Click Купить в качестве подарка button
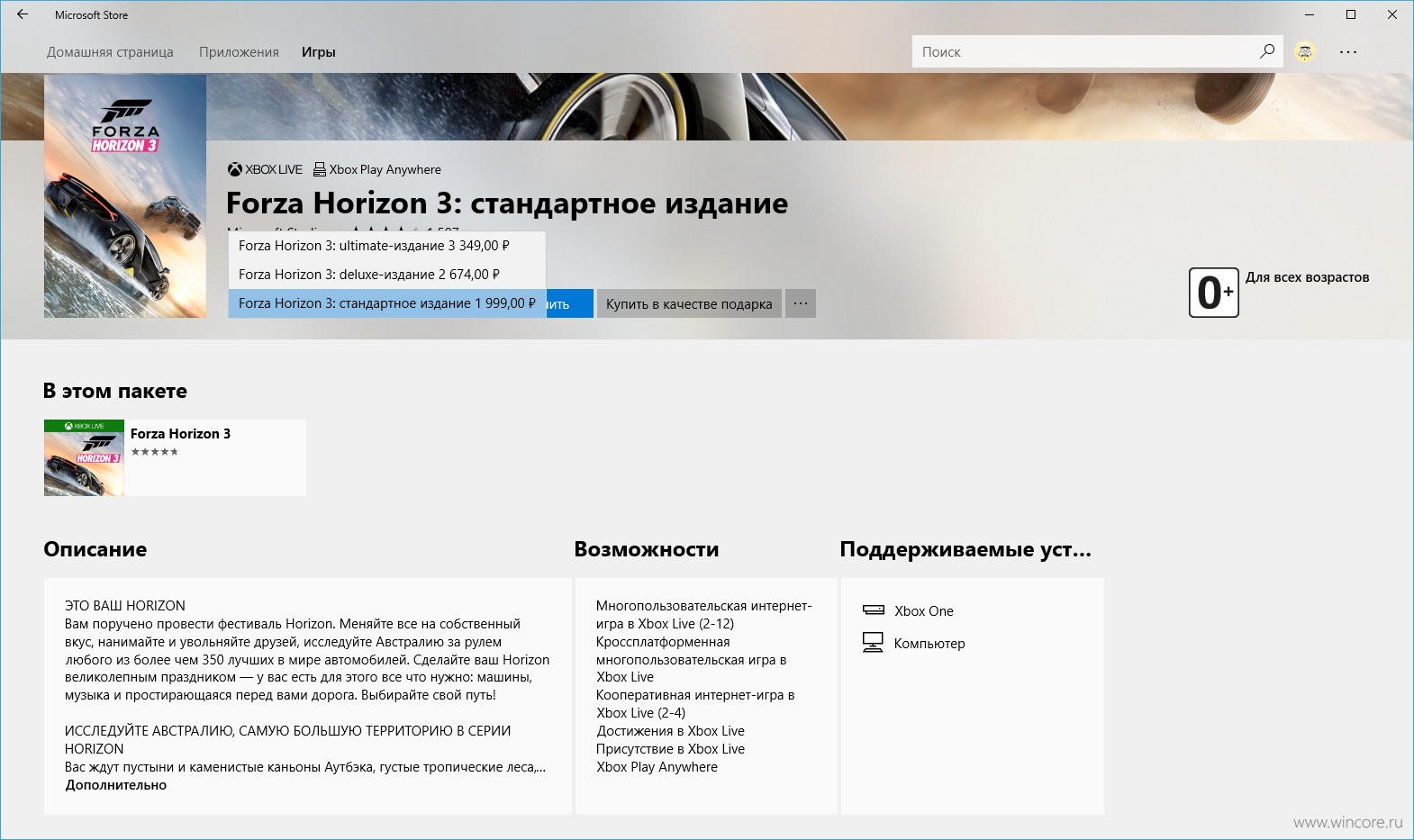This screenshot has width=1414, height=840. point(689,303)
